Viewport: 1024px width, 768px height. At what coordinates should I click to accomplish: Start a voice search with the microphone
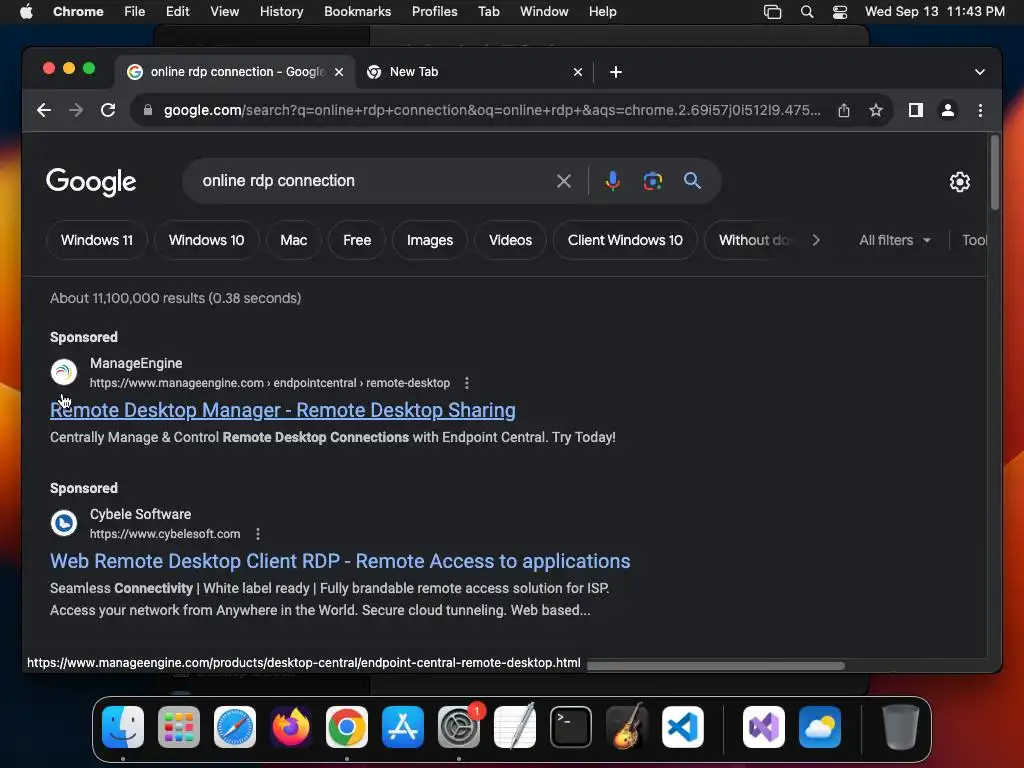(x=613, y=181)
